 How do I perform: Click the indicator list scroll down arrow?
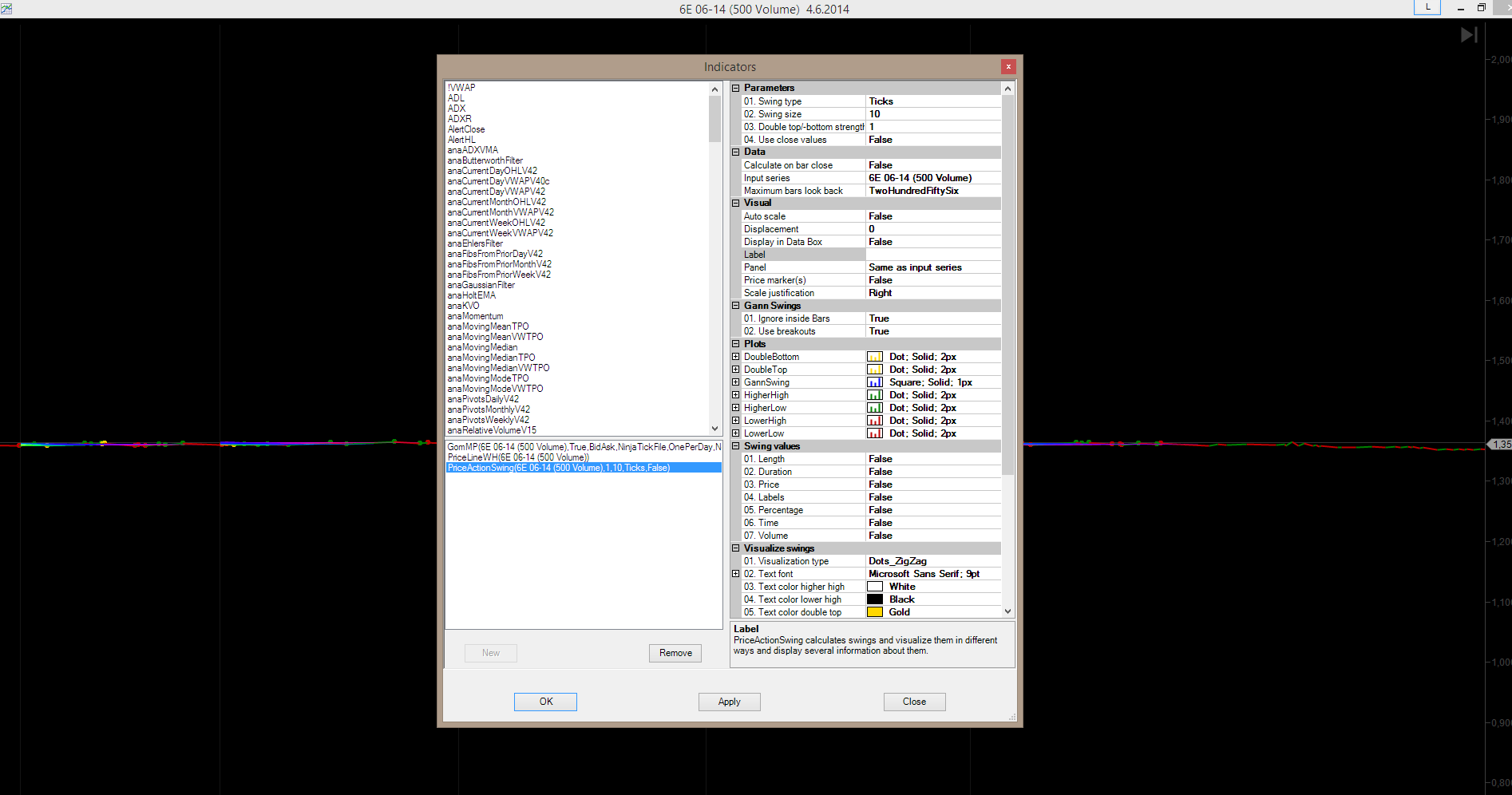715,429
